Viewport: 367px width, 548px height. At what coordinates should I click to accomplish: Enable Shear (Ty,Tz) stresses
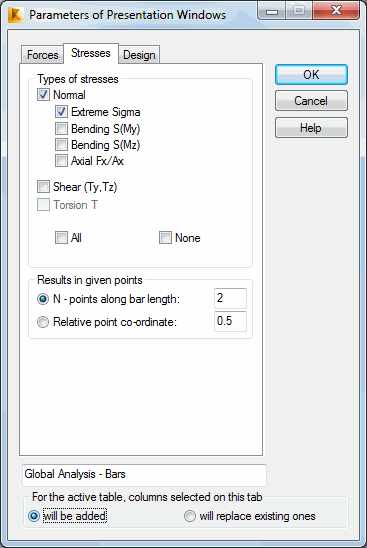point(43,187)
